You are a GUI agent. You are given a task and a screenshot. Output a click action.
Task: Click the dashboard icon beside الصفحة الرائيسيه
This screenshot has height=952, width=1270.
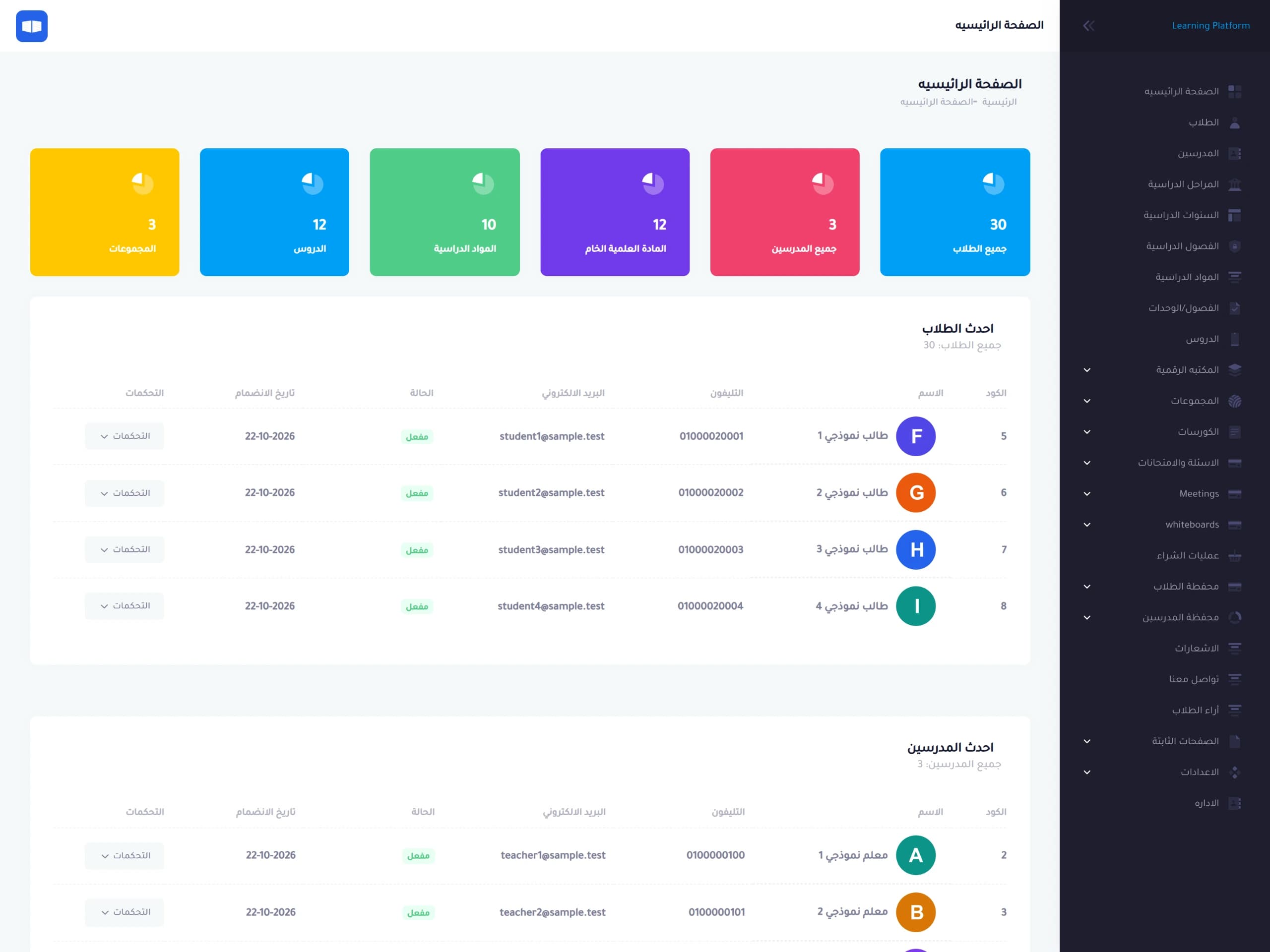[1234, 91]
